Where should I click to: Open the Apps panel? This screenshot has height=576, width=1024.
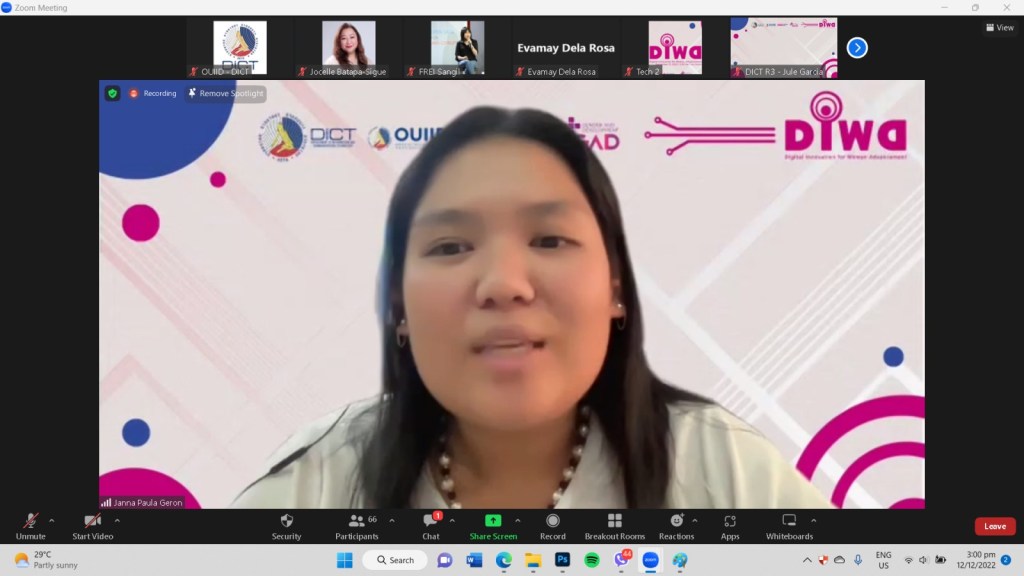tap(730, 526)
